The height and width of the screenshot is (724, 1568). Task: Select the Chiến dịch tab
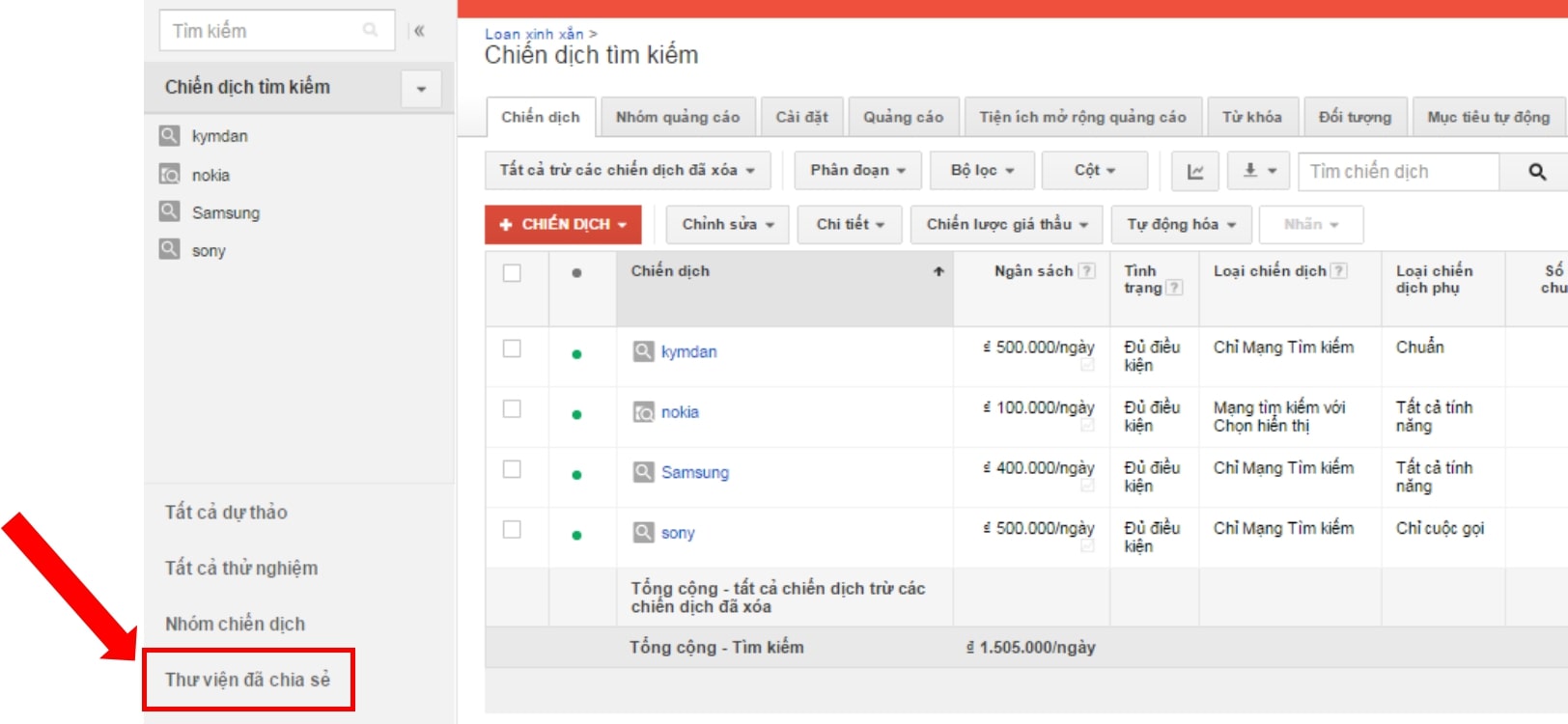pos(541,117)
